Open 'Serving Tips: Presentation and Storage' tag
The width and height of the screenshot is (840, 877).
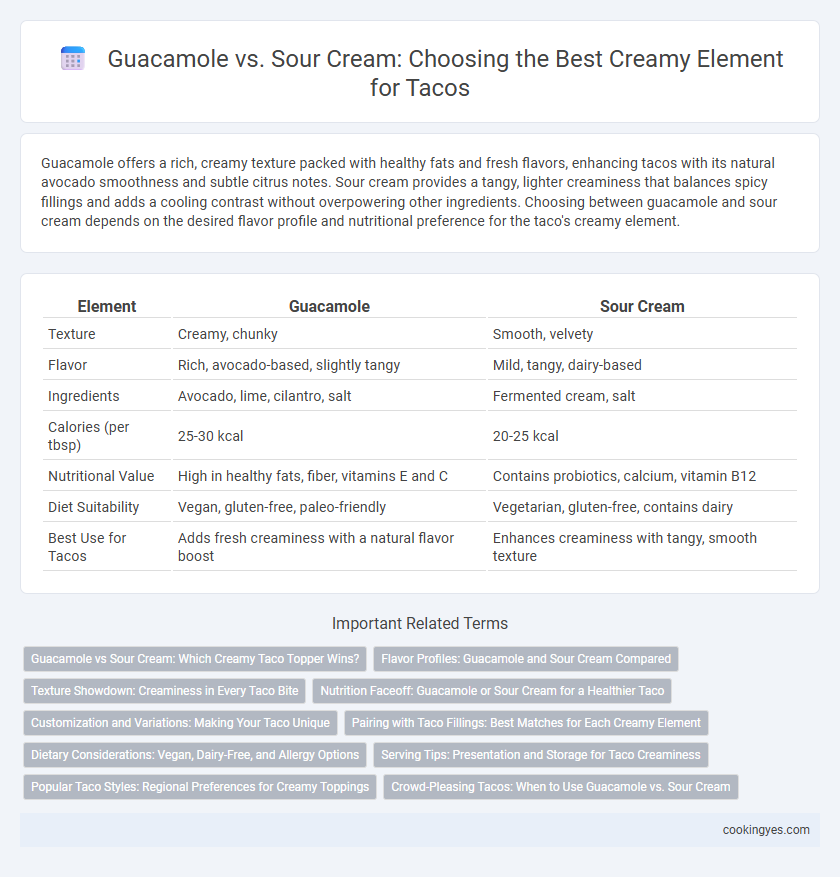click(540, 755)
